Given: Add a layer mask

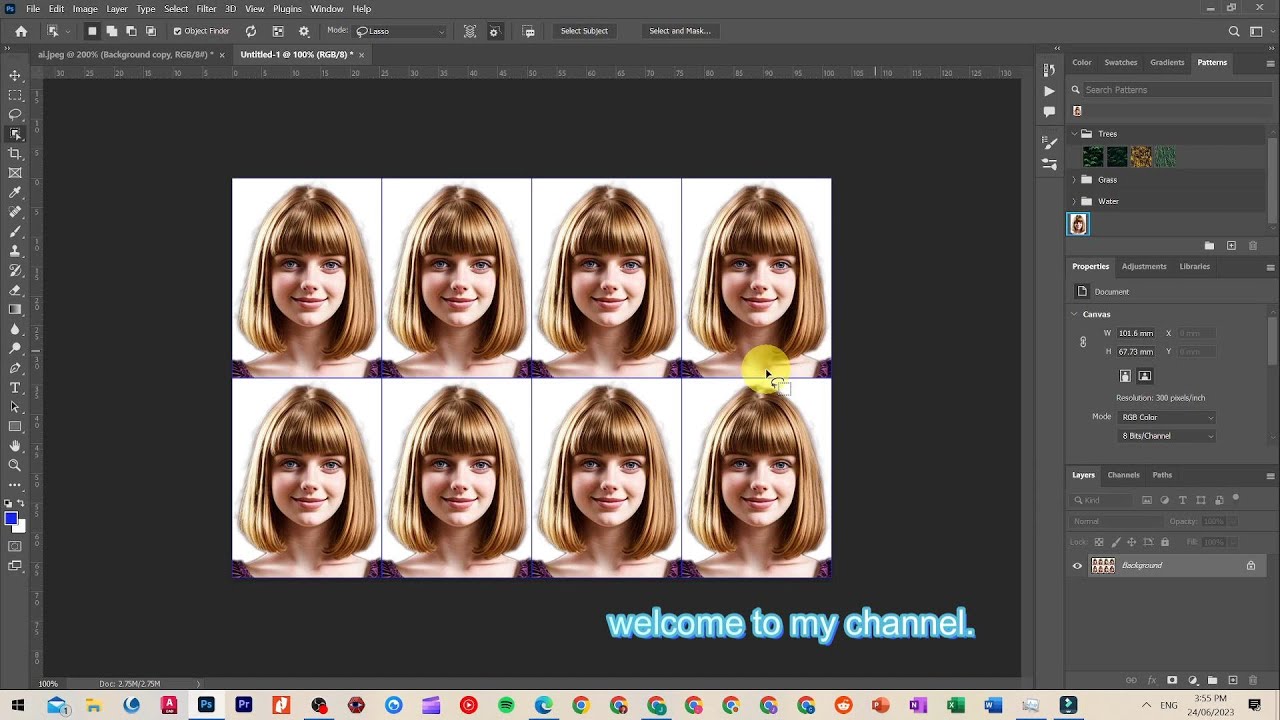Looking at the screenshot, I should point(1172,680).
